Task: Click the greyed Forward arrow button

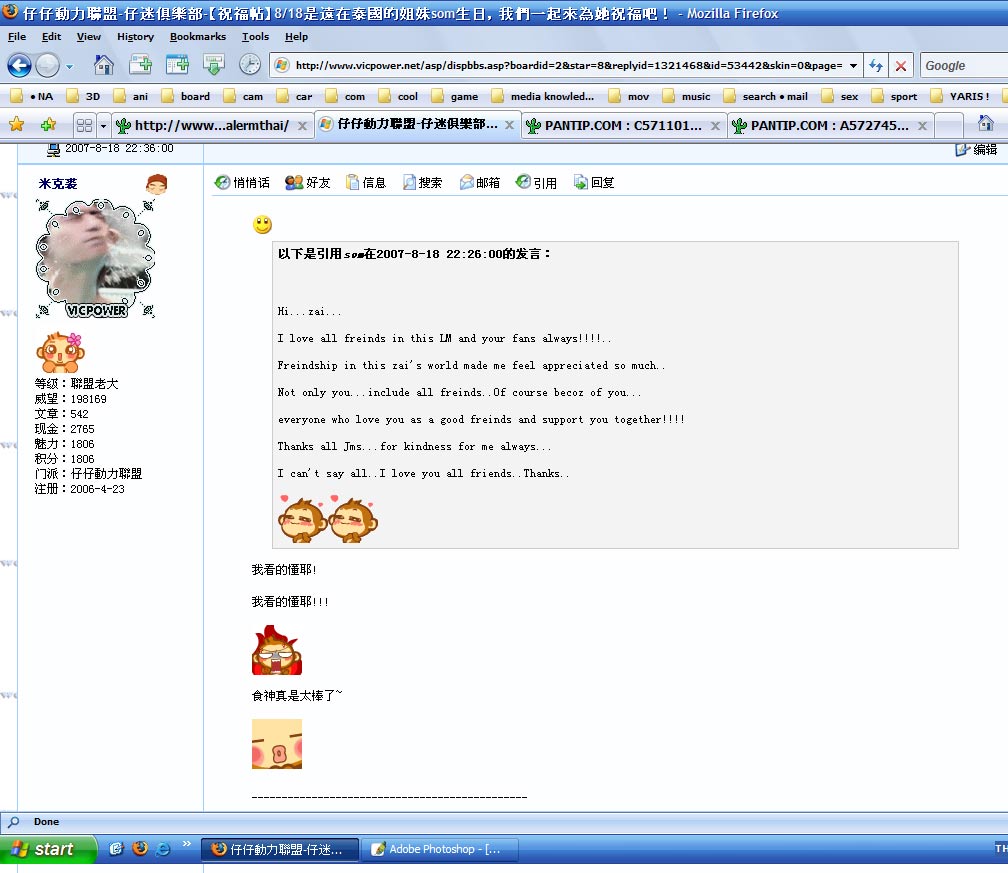Action: coord(48,65)
